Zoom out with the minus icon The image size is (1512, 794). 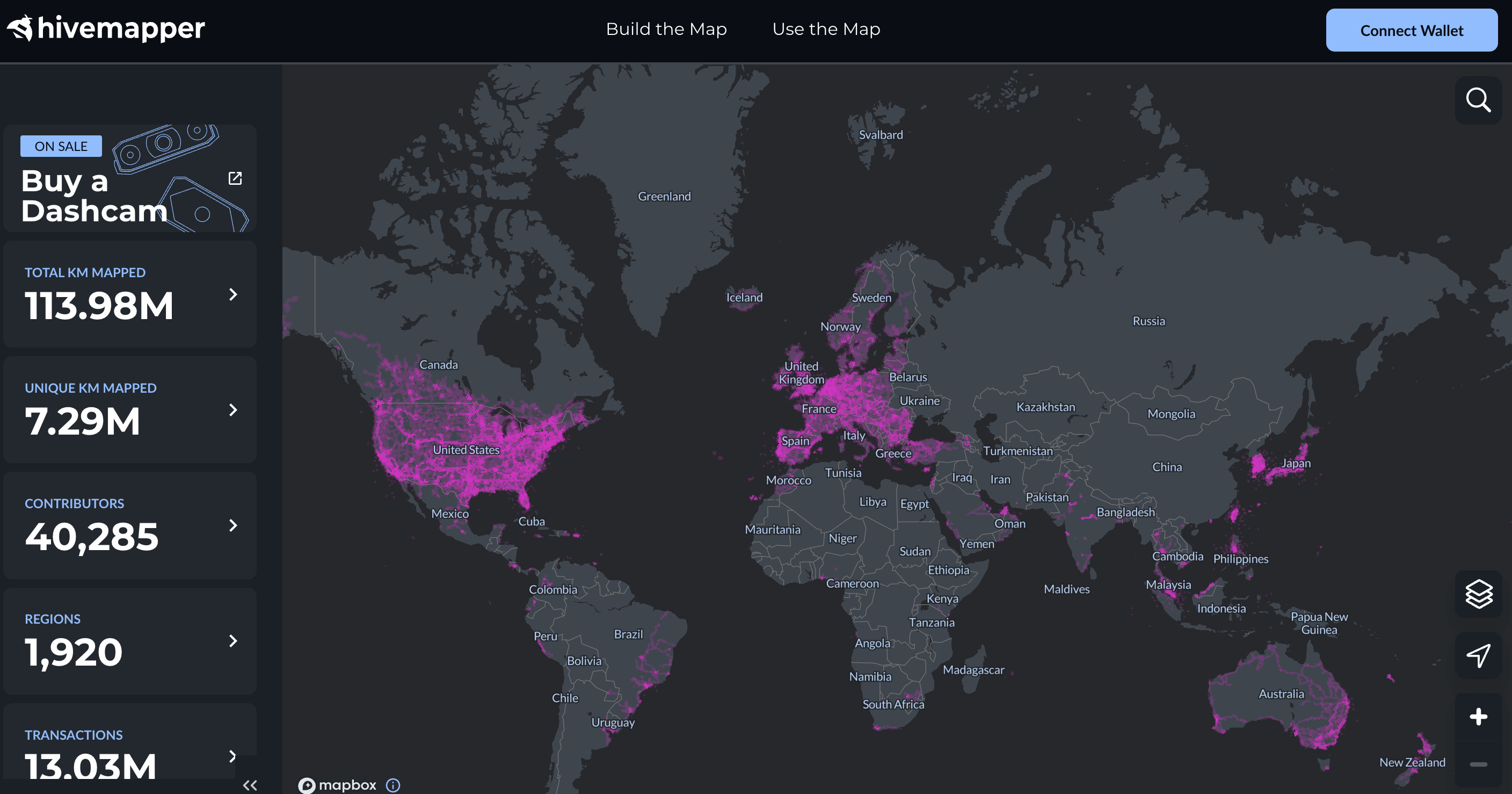(x=1478, y=764)
